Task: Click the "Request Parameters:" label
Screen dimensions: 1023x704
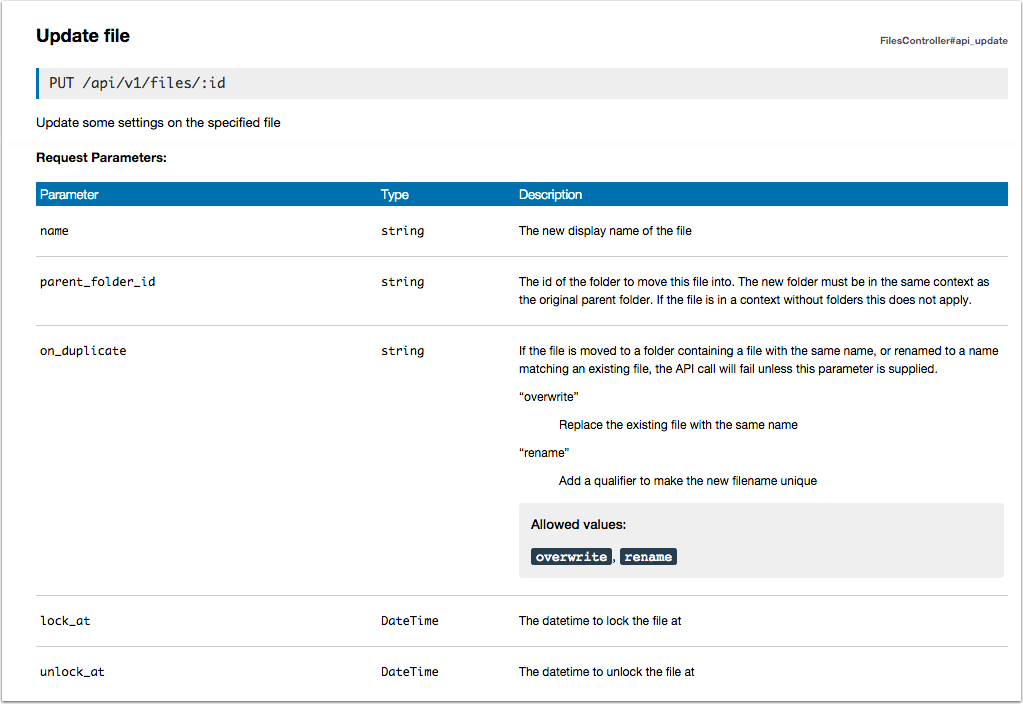Action: 101,158
